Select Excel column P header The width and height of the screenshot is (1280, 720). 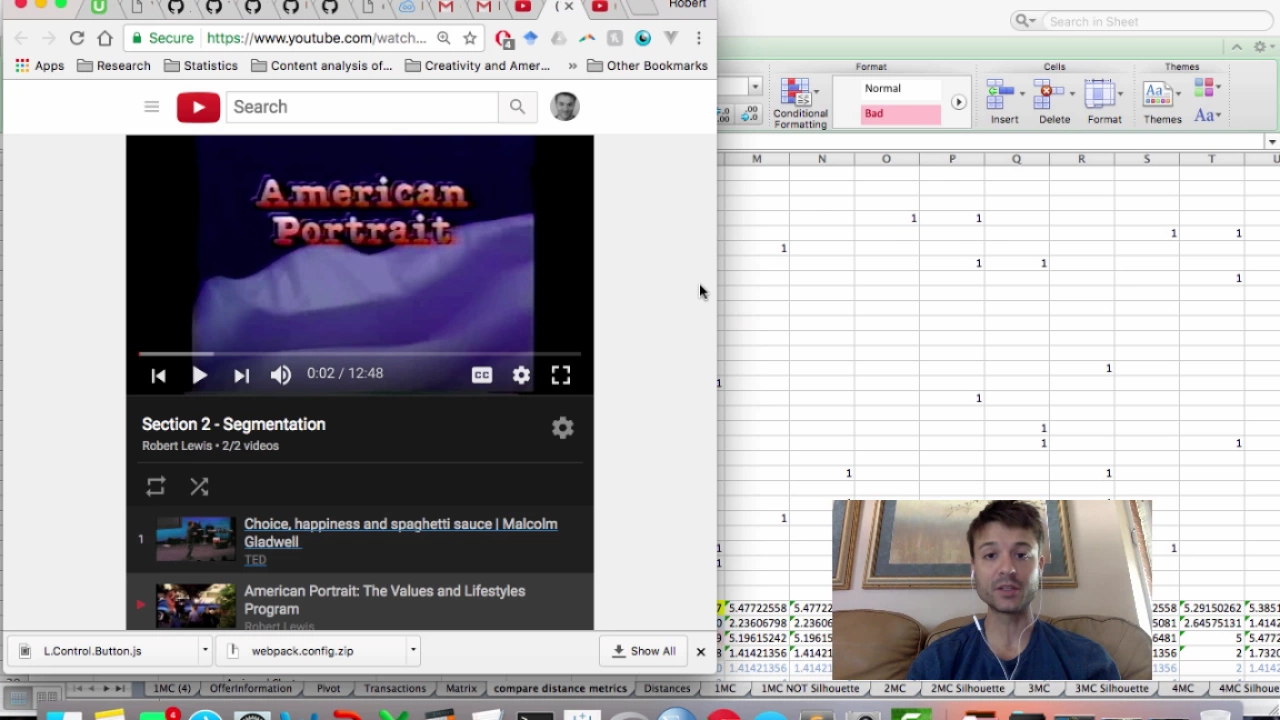tap(952, 159)
